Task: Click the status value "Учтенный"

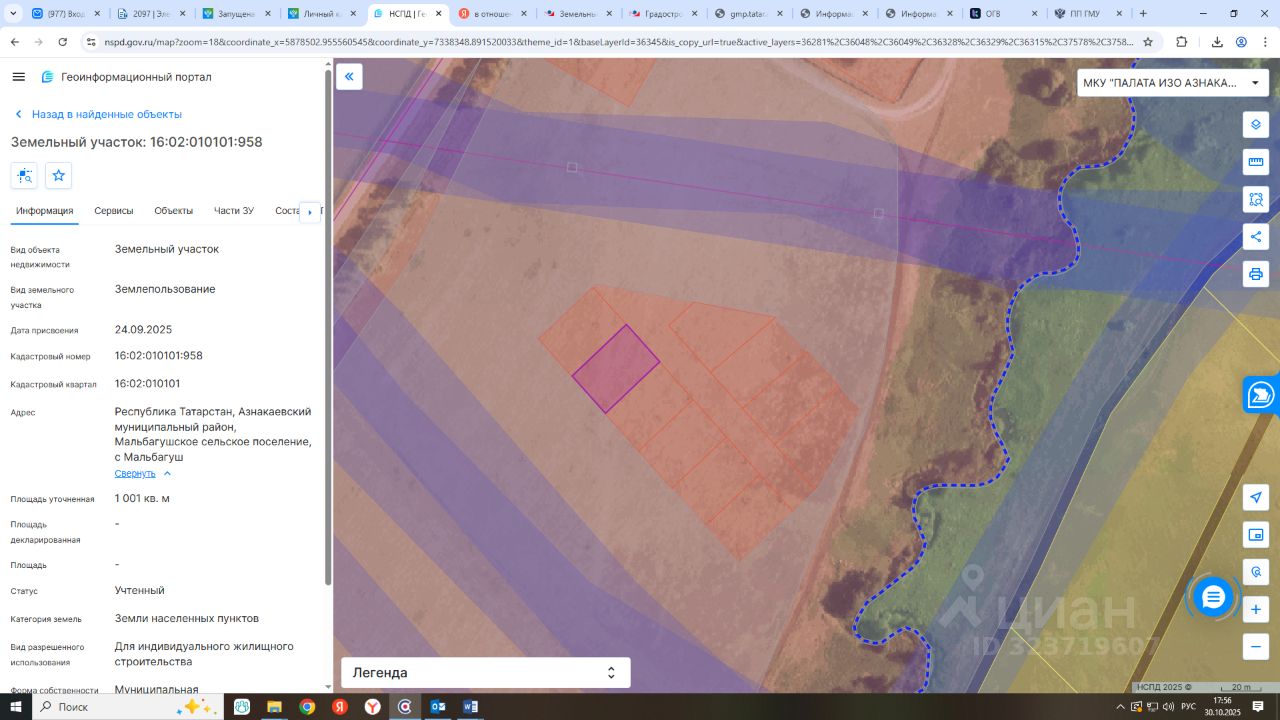Action: coord(140,591)
